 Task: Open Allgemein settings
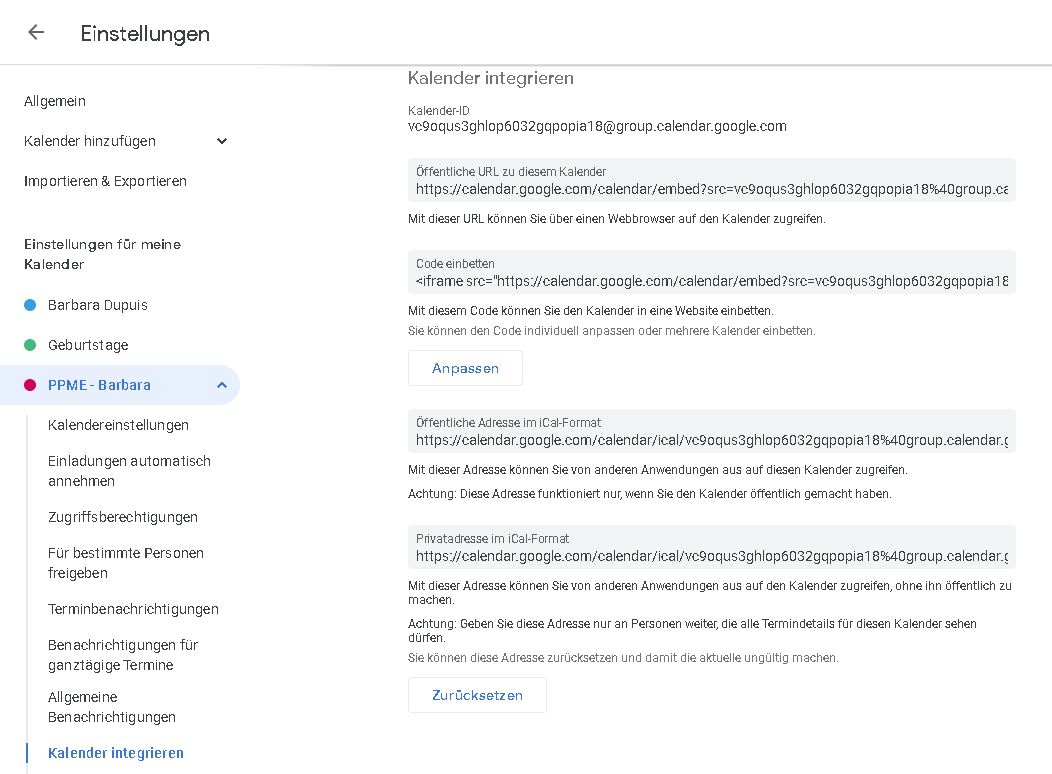[x=55, y=101]
